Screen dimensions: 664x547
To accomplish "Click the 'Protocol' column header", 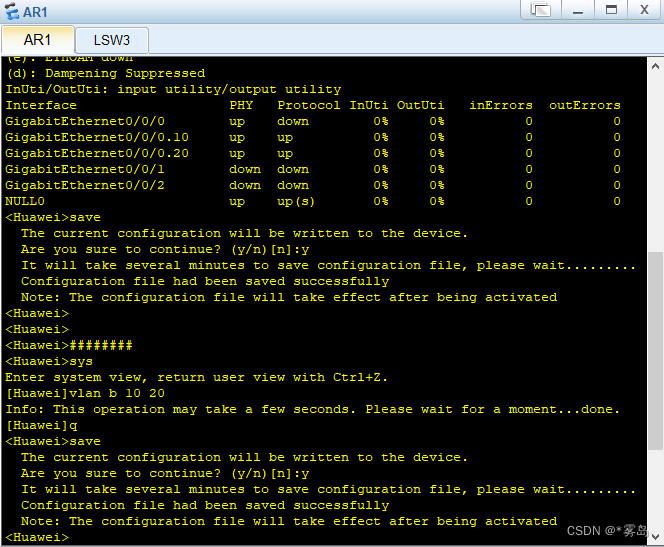I will pyautogui.click(x=309, y=105).
